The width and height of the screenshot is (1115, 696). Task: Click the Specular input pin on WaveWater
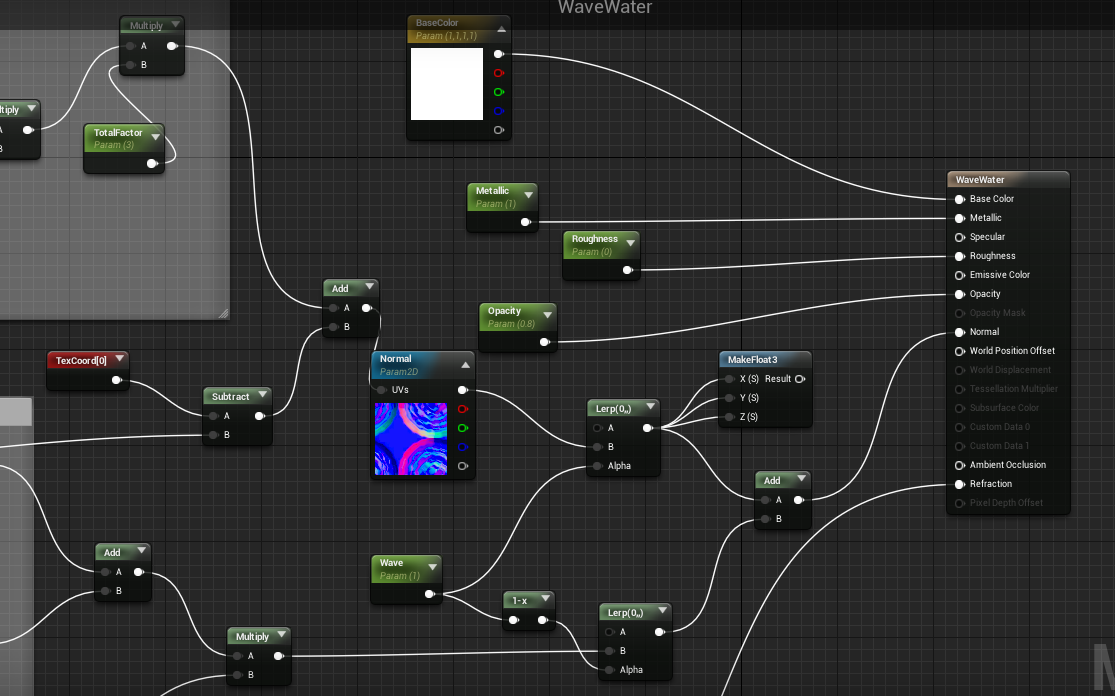(x=960, y=237)
